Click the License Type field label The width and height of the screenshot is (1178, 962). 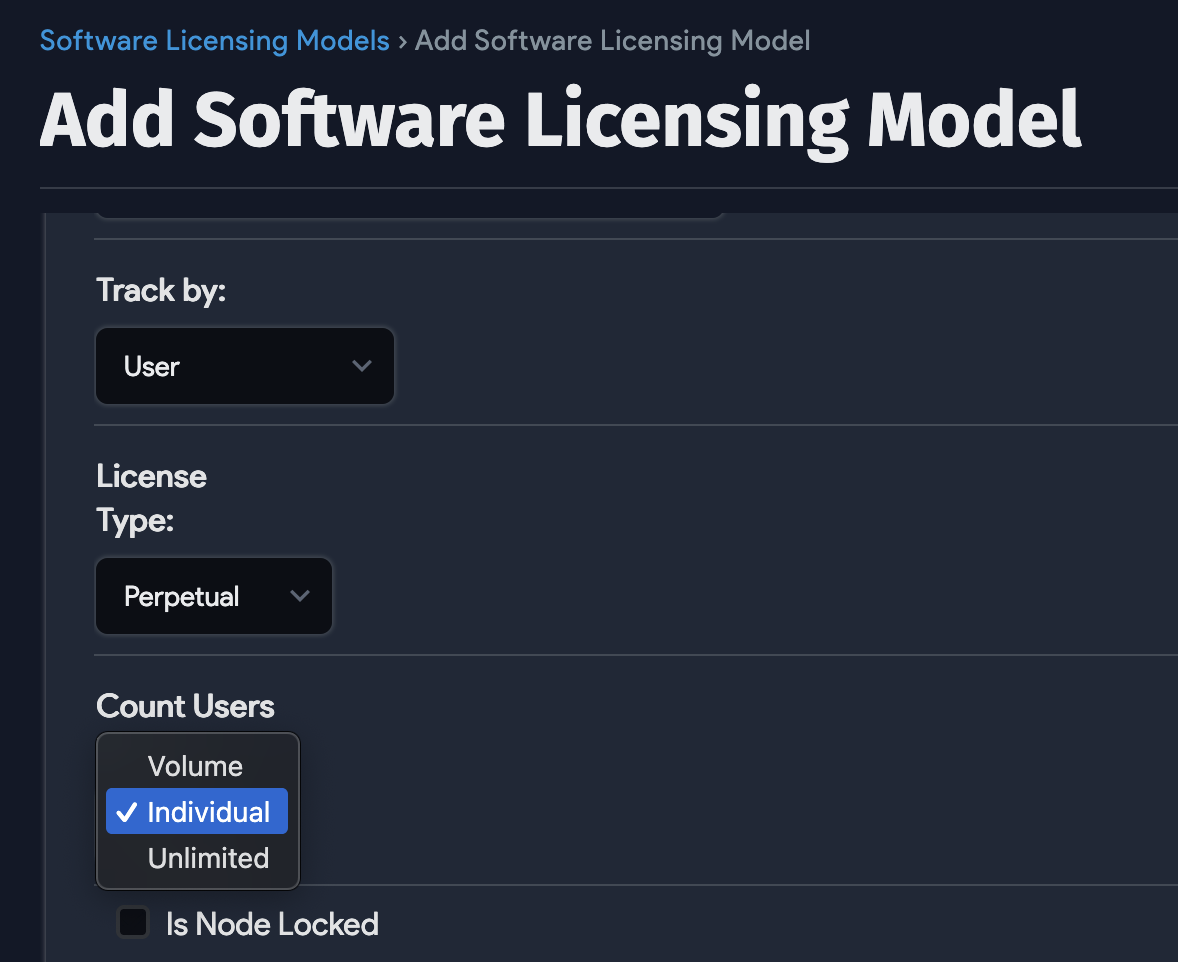coord(151,498)
